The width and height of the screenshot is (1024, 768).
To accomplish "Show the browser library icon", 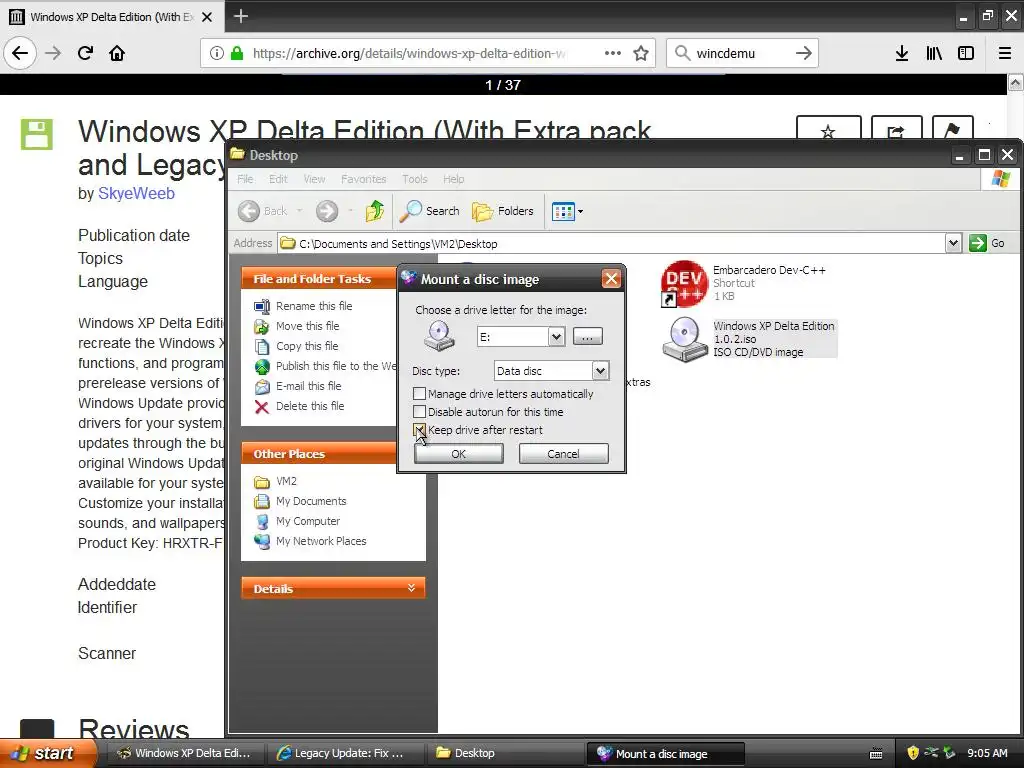I will 934,54.
